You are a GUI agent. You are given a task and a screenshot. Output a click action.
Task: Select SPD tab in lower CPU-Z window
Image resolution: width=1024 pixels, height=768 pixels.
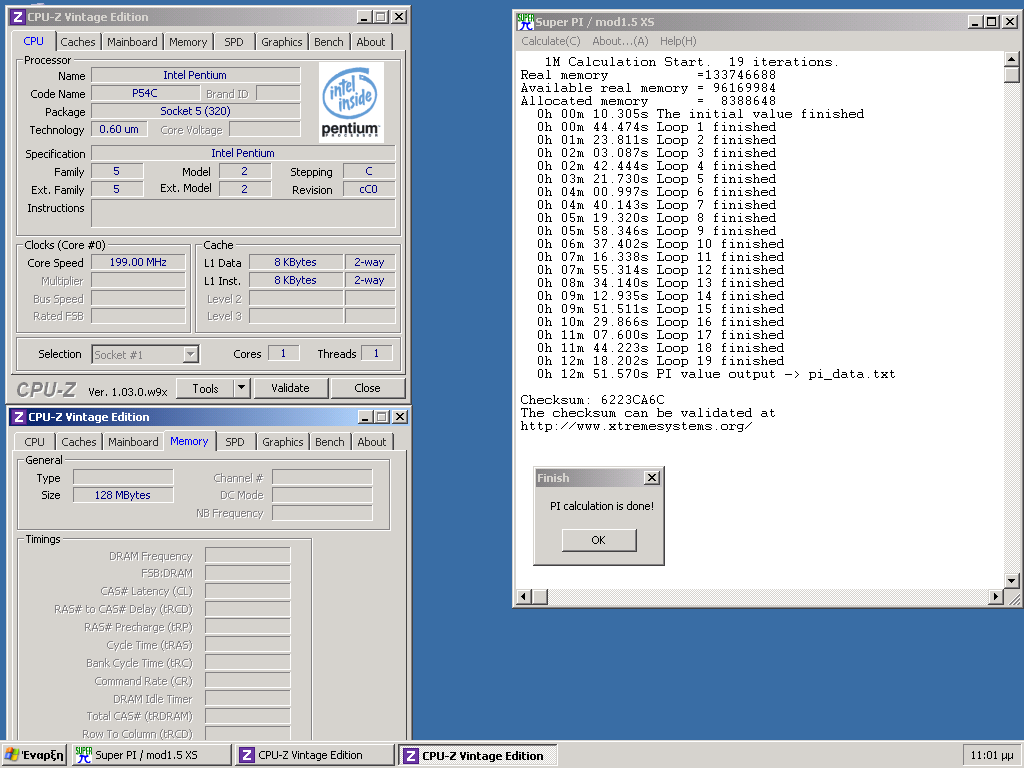(235, 442)
